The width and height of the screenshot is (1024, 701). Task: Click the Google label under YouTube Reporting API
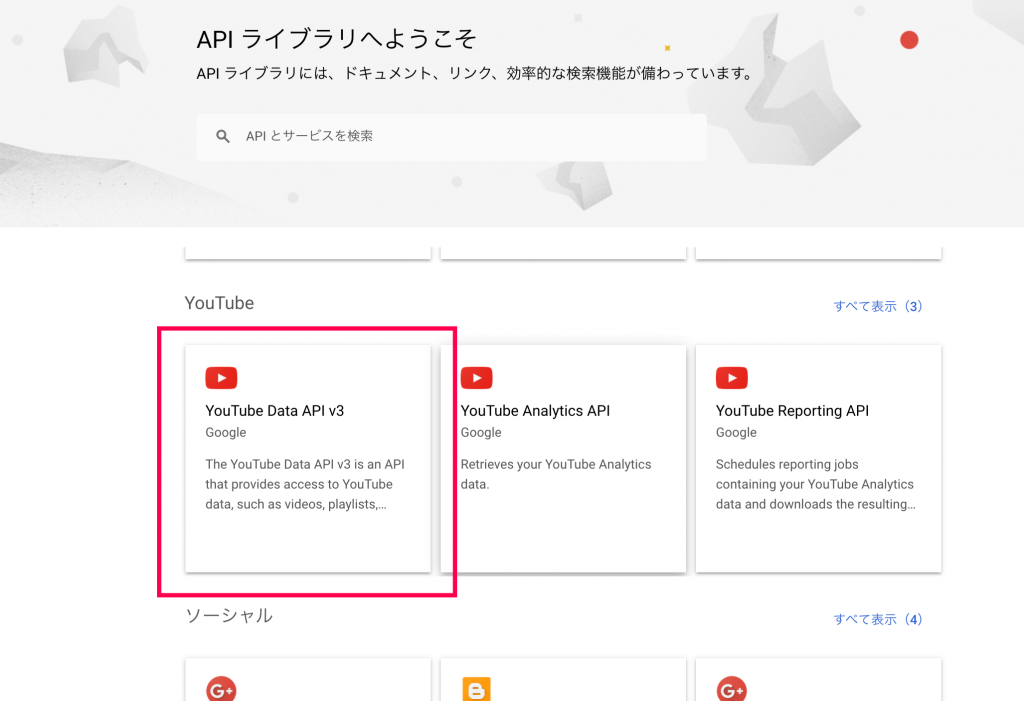[x=736, y=432]
